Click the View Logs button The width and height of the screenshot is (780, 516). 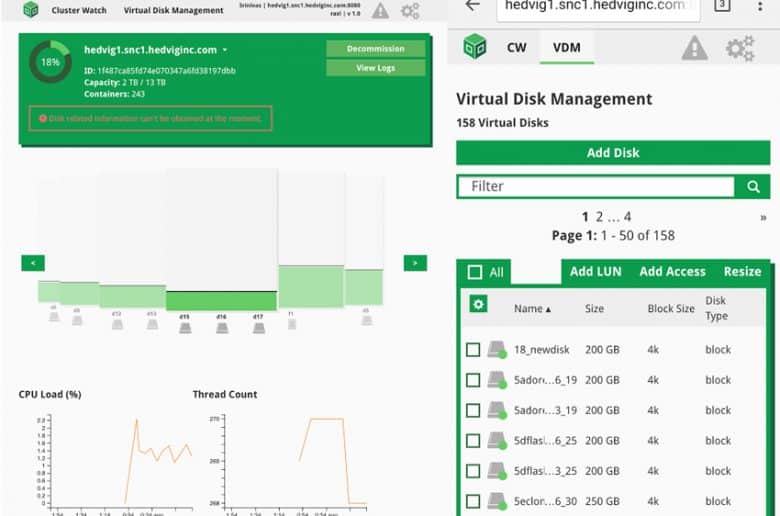pyautogui.click(x=376, y=68)
